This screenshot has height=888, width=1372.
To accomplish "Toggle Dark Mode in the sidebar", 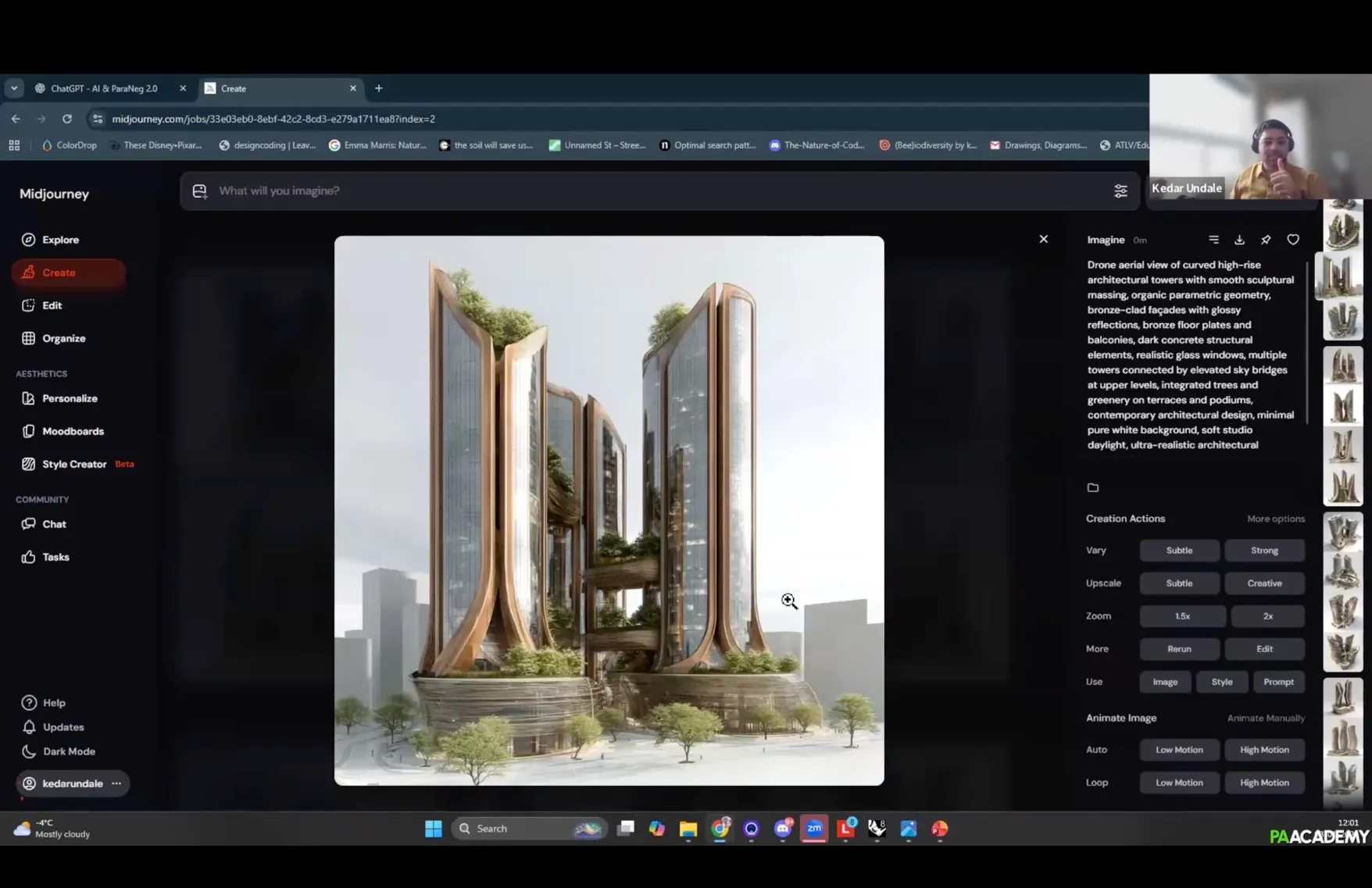I will pyautogui.click(x=69, y=751).
